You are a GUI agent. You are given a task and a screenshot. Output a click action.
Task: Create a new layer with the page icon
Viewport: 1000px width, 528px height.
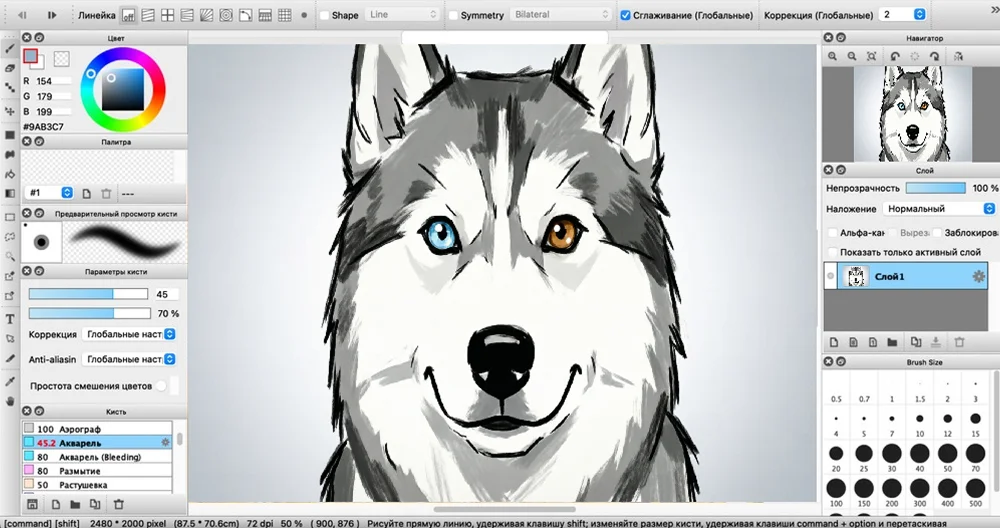pyautogui.click(x=834, y=342)
